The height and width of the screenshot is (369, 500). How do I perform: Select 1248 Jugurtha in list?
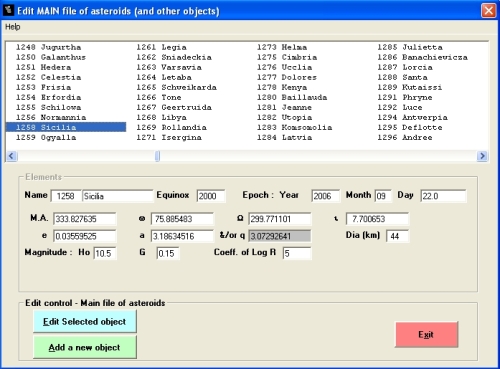pos(49,47)
